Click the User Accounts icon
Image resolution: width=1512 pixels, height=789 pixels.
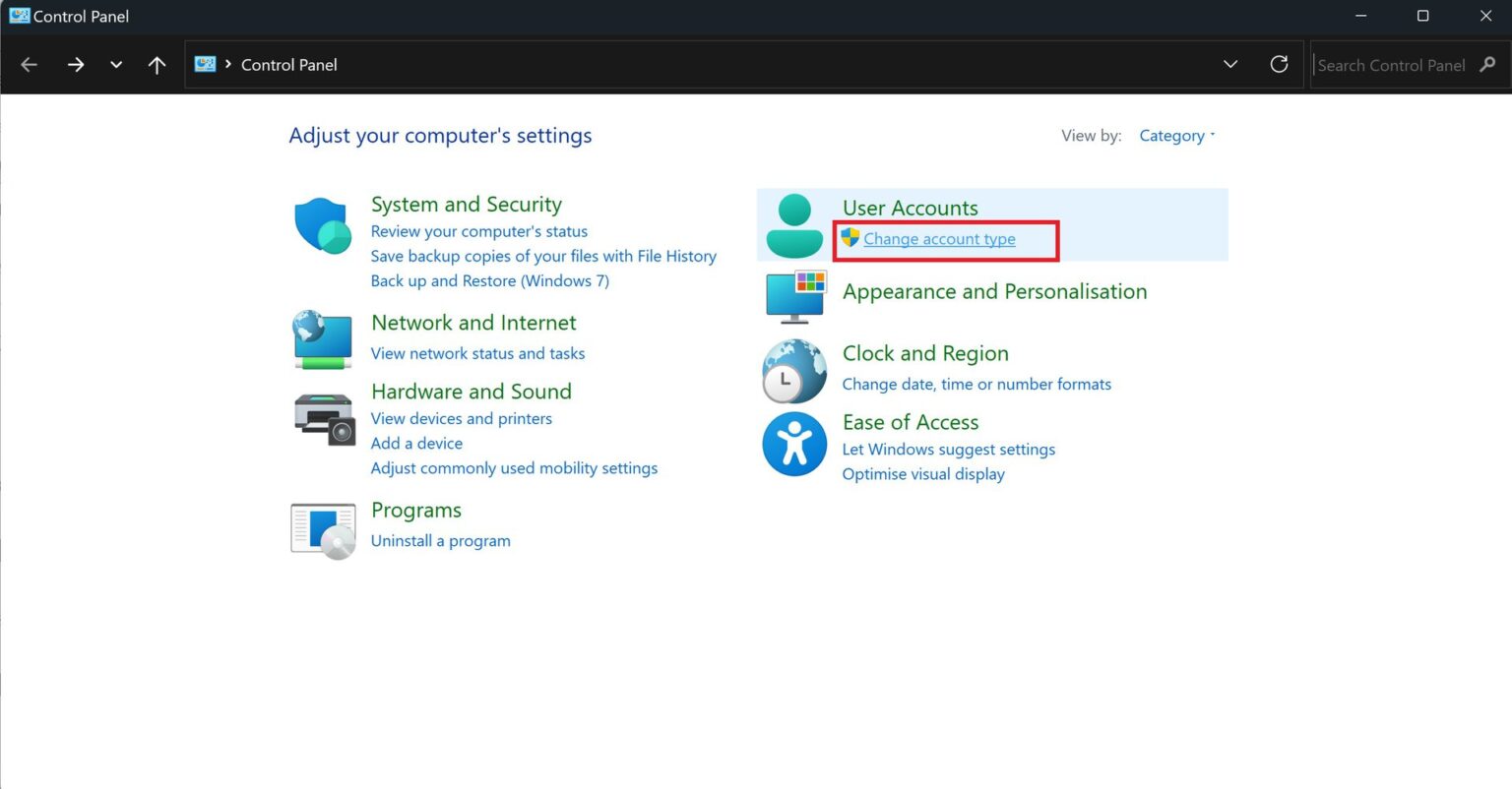[x=793, y=223]
